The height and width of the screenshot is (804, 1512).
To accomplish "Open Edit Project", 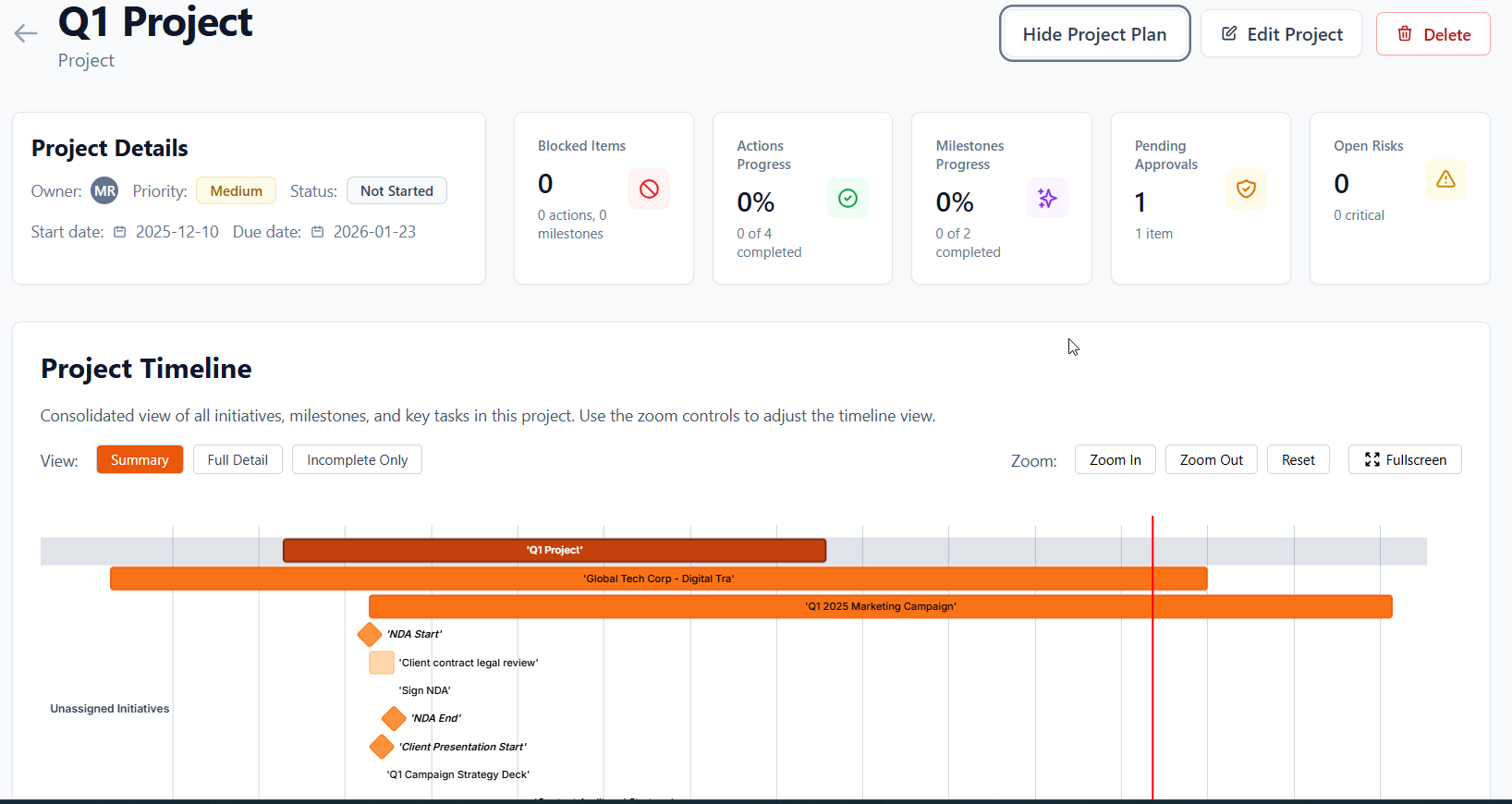I will tap(1281, 34).
